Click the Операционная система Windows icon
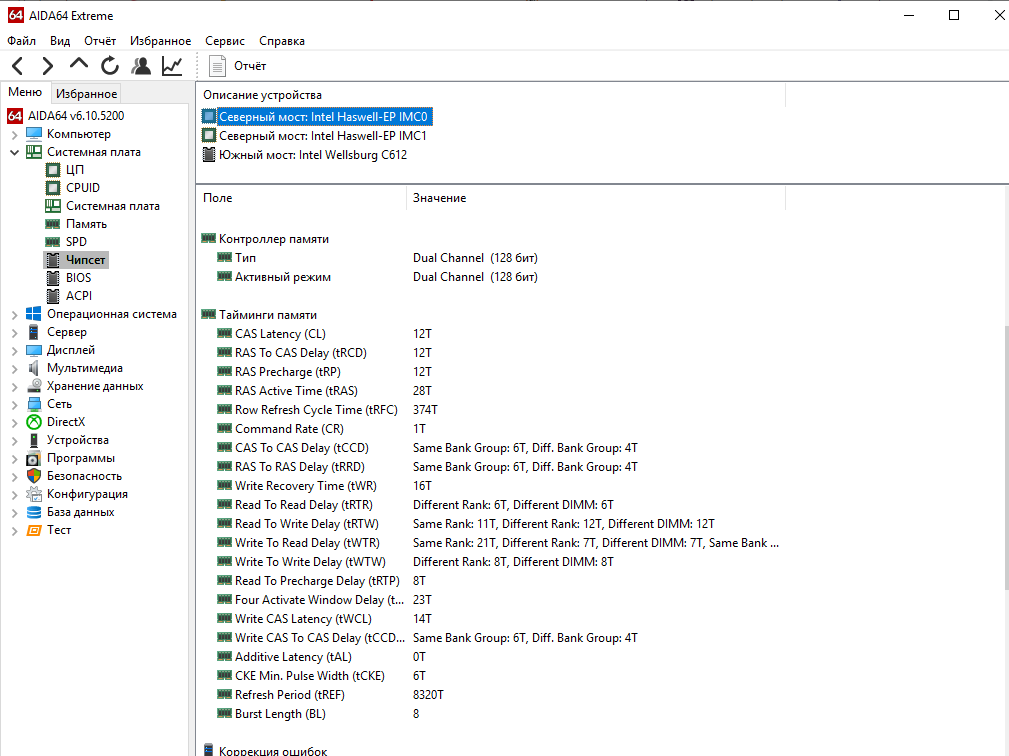This screenshot has height=756, width=1009. coord(33,314)
